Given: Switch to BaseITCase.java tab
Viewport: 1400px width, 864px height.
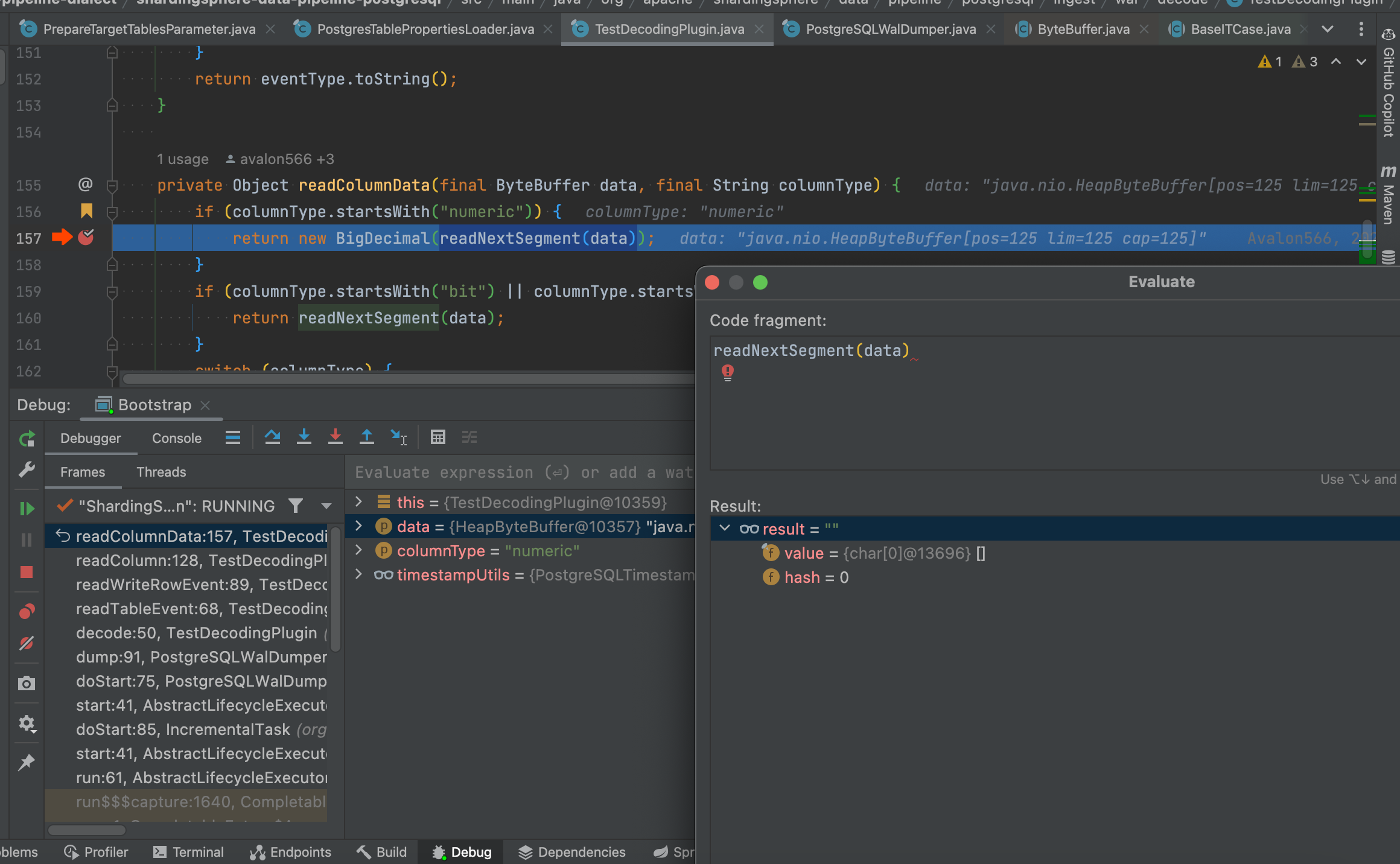Looking at the screenshot, I should pyautogui.click(x=1240, y=29).
